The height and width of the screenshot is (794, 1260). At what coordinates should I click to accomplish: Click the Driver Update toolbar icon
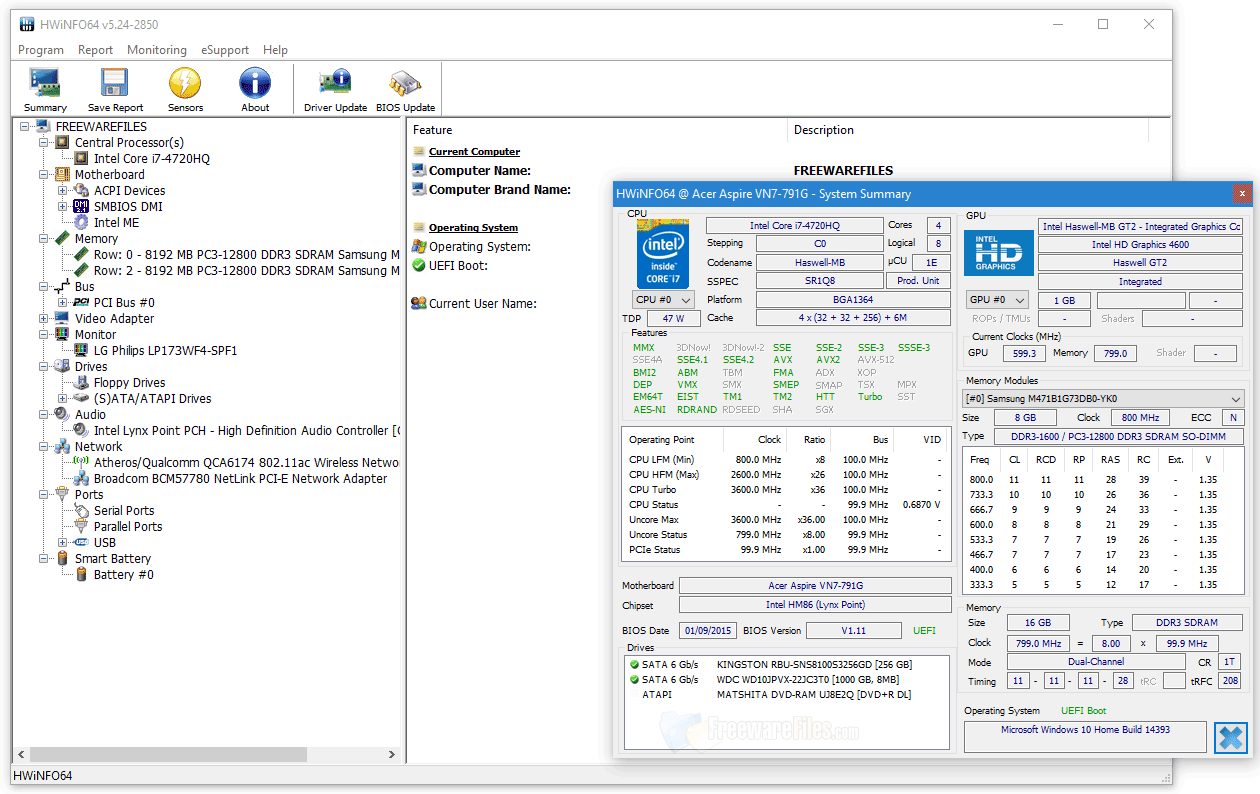335,88
